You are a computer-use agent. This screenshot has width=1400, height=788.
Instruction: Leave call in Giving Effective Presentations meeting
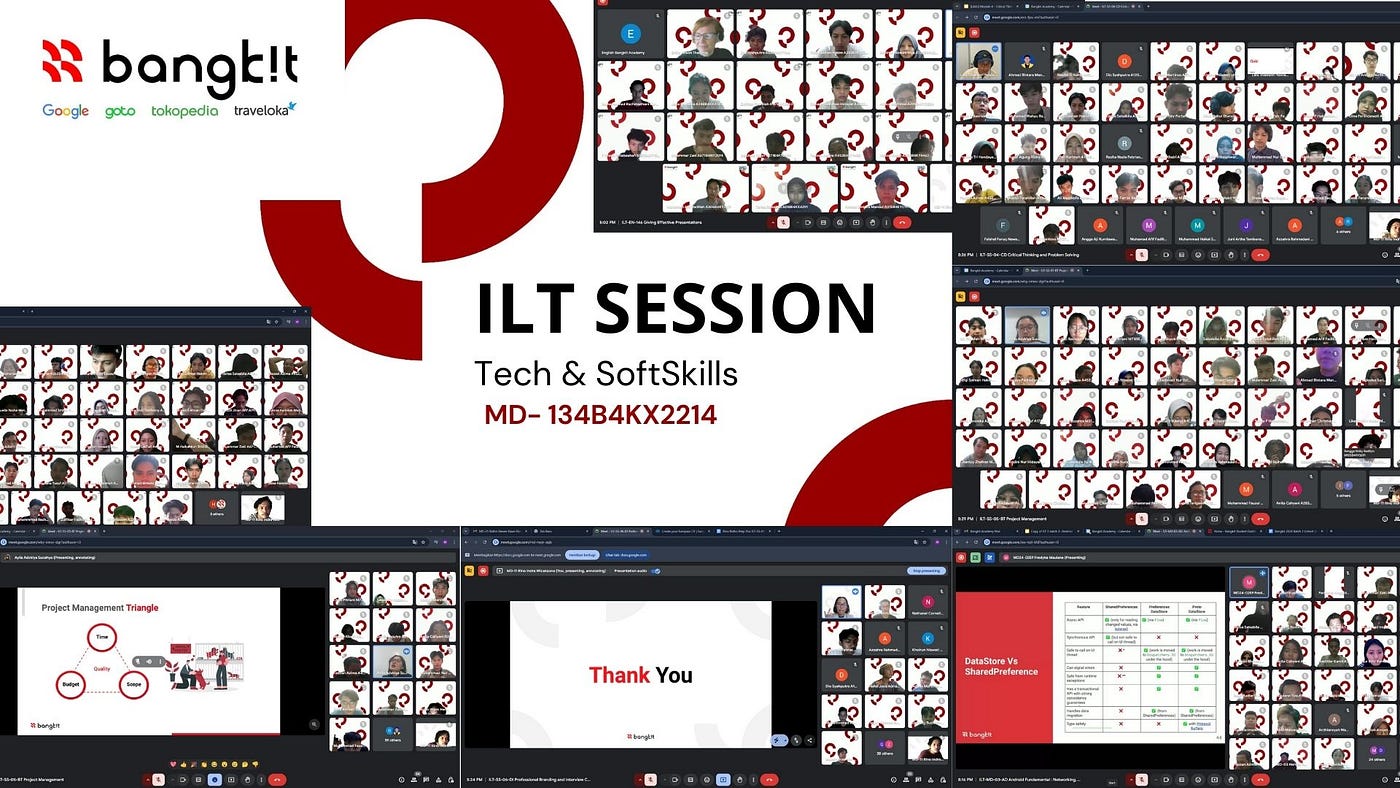click(x=902, y=222)
